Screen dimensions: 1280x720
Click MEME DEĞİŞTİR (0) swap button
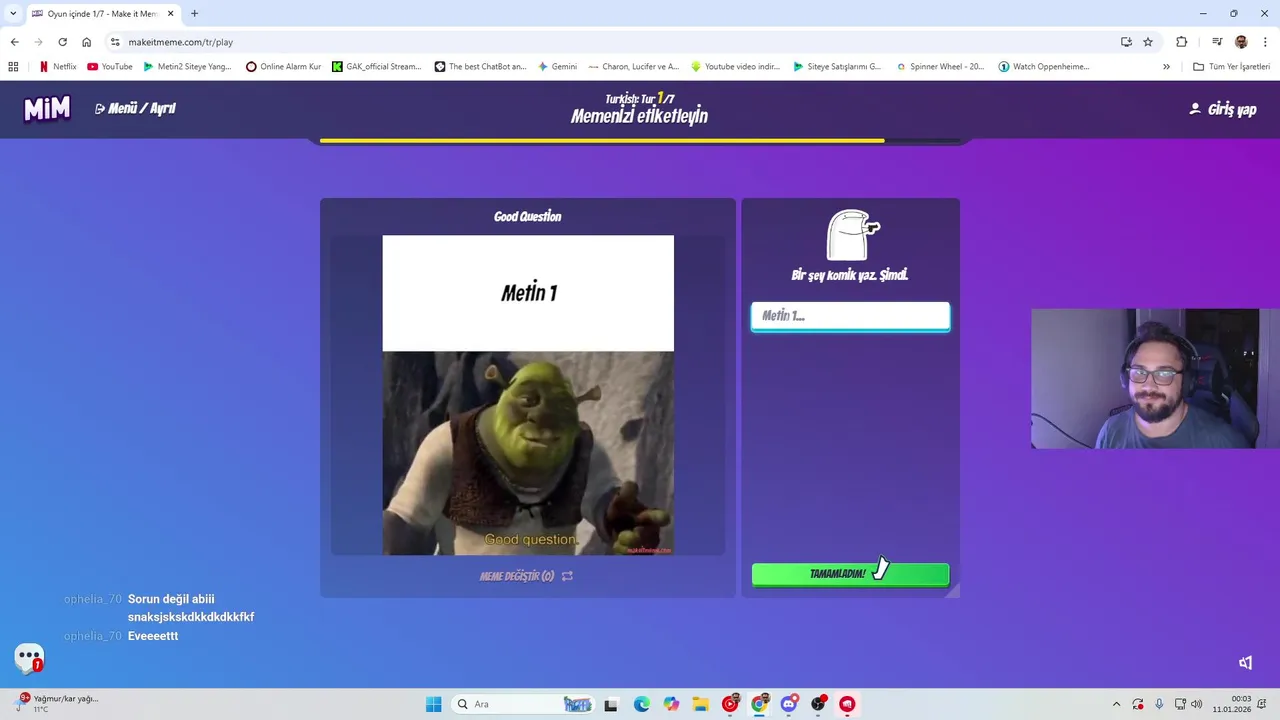pyautogui.click(x=526, y=576)
